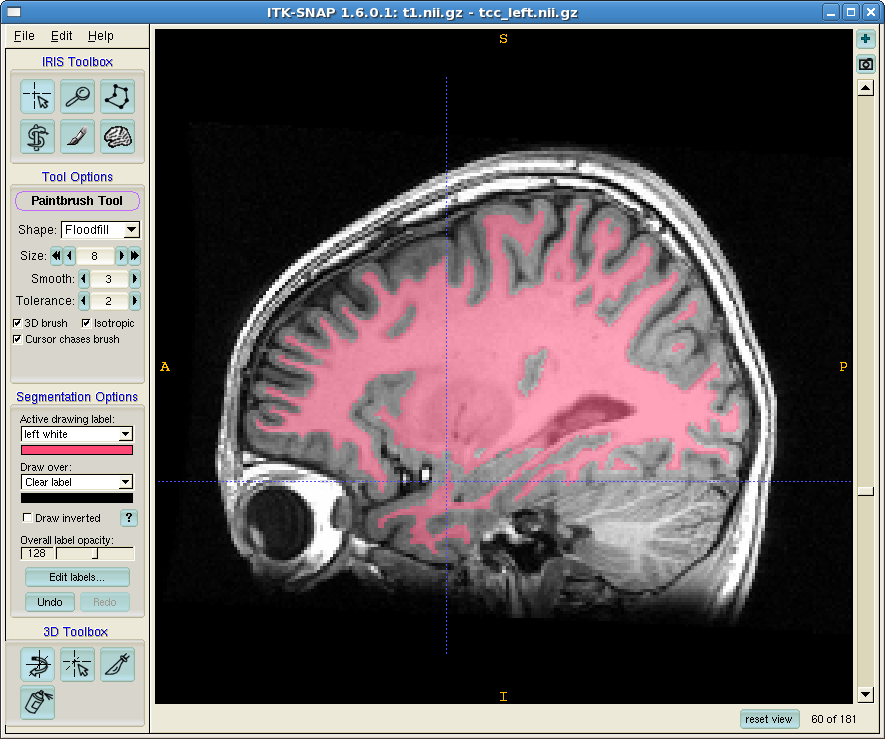Enable the Draw inverted option

(x=28, y=518)
